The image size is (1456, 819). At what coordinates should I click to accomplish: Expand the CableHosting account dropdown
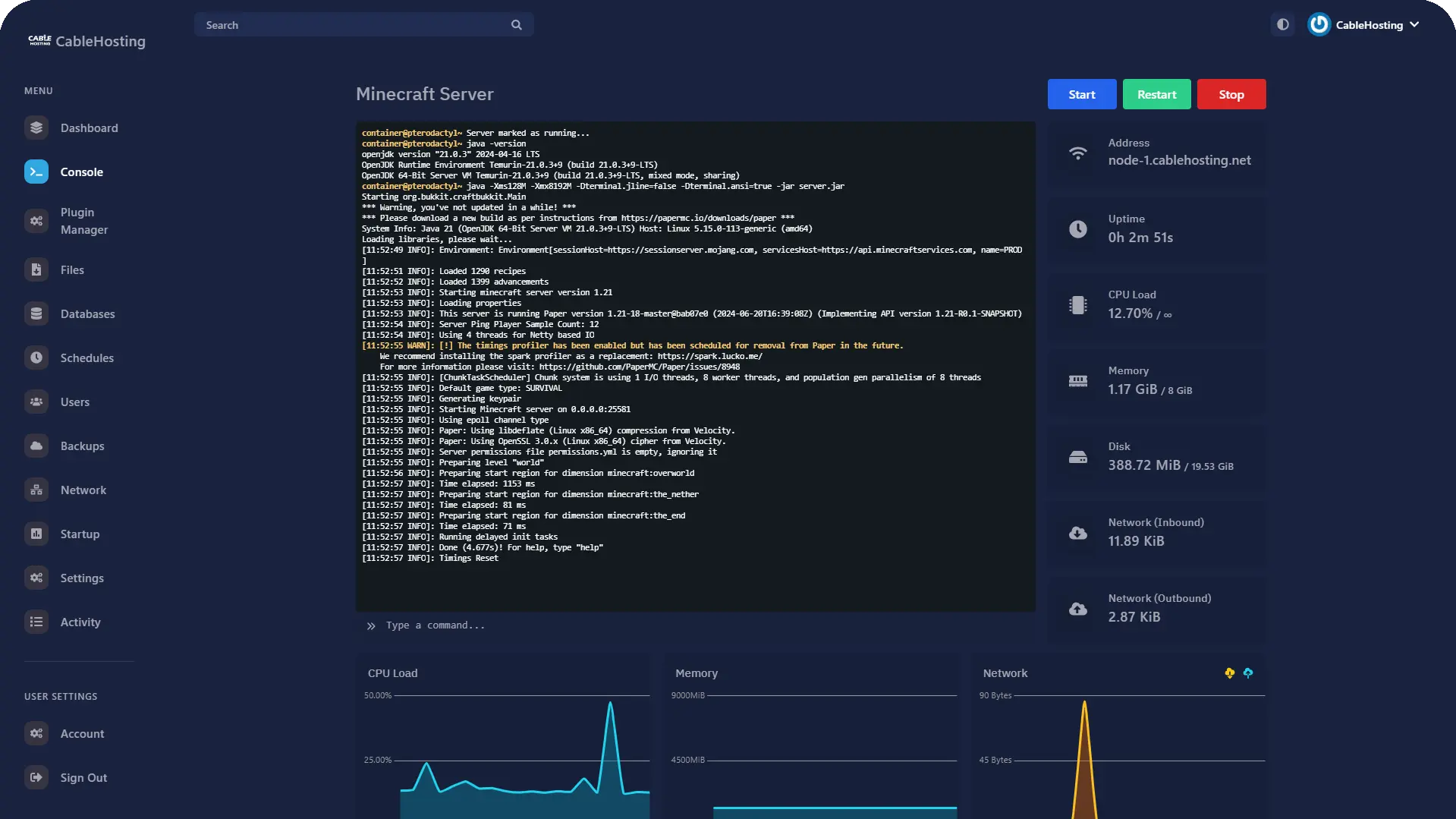click(x=1364, y=24)
